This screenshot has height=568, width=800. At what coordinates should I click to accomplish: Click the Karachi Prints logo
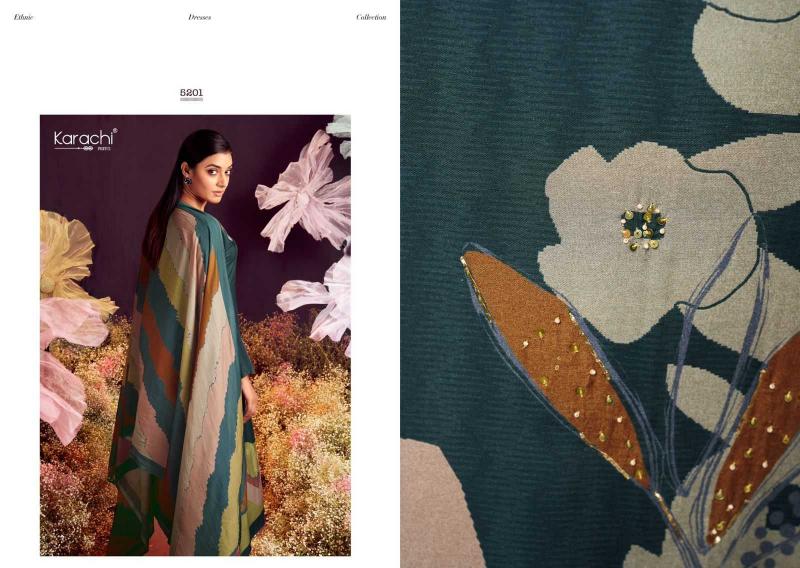pos(85,140)
